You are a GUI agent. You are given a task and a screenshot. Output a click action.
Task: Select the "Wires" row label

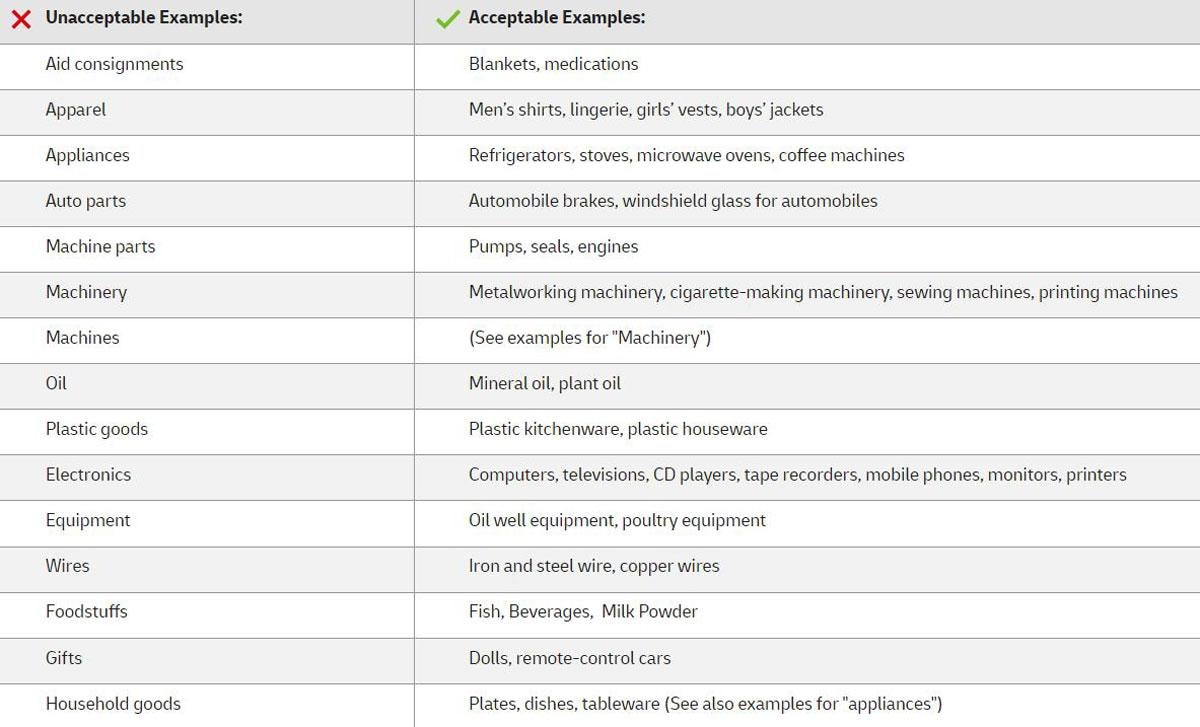[67, 566]
